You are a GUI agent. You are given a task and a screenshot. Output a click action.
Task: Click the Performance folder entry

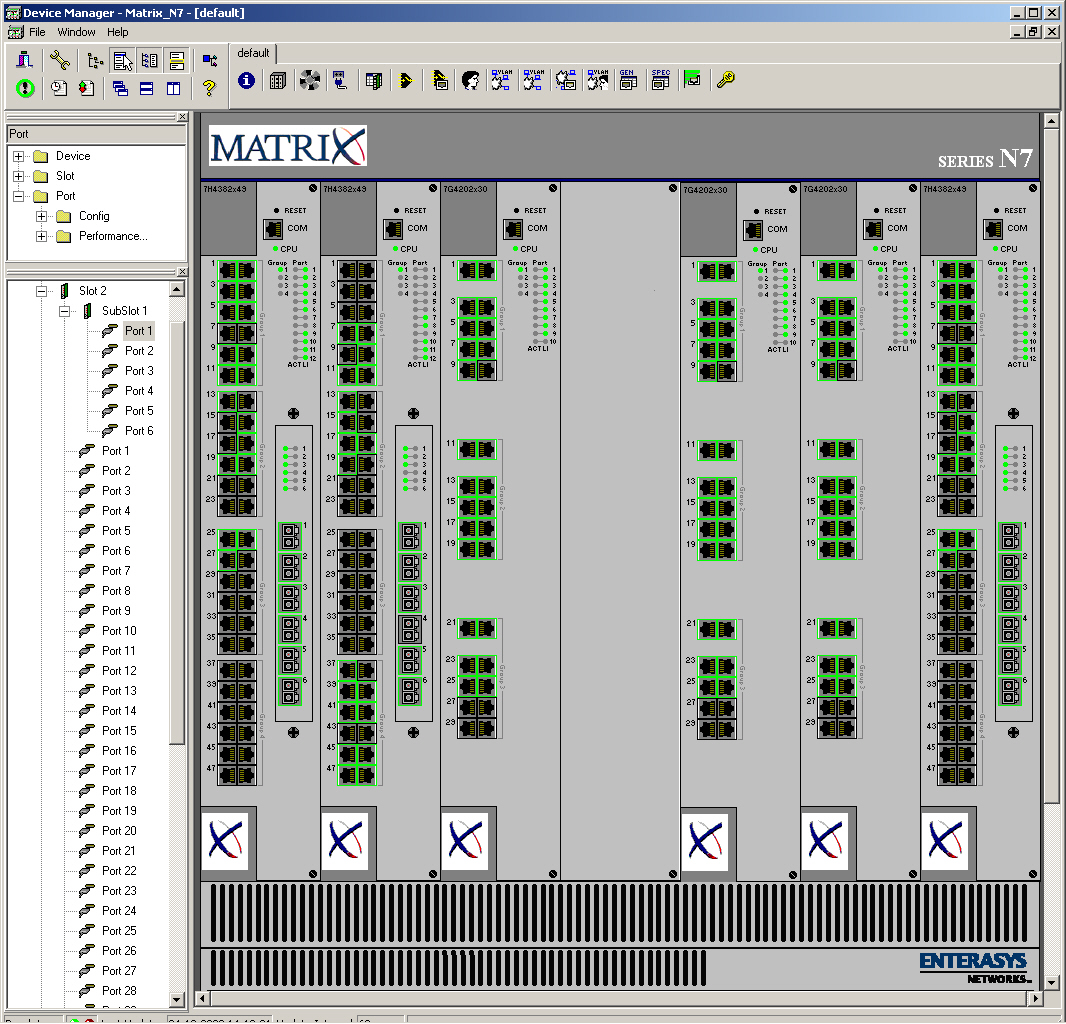tap(113, 236)
